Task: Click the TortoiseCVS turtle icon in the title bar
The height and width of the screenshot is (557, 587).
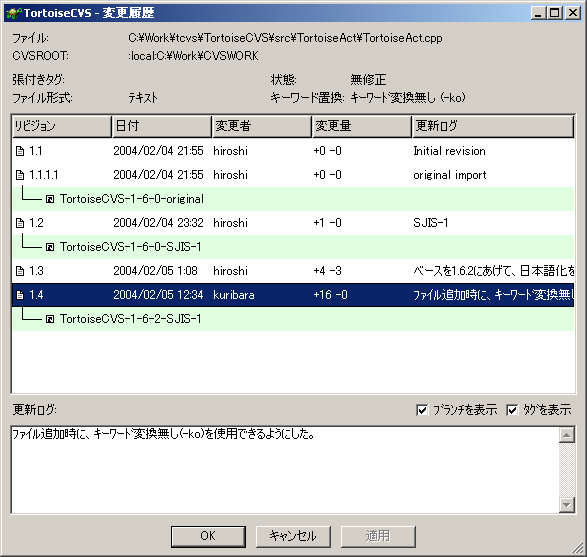Action: (14, 13)
